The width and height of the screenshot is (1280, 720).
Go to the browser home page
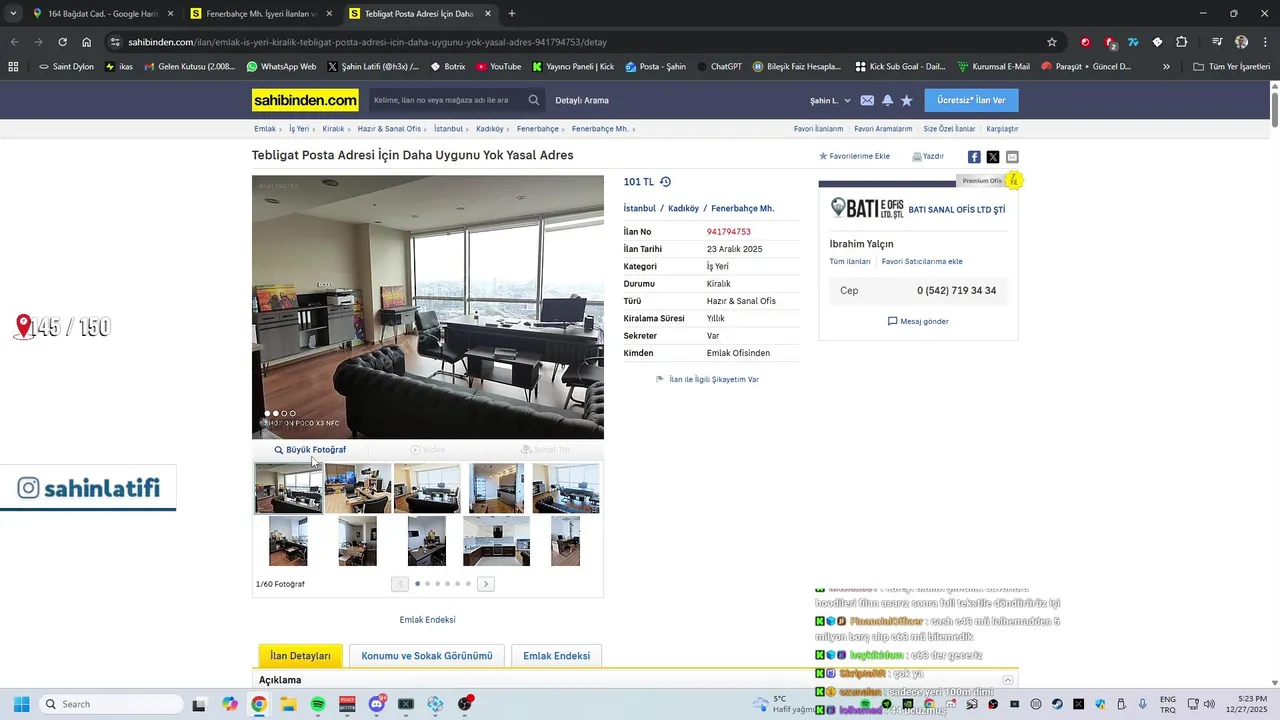pyautogui.click(x=87, y=42)
